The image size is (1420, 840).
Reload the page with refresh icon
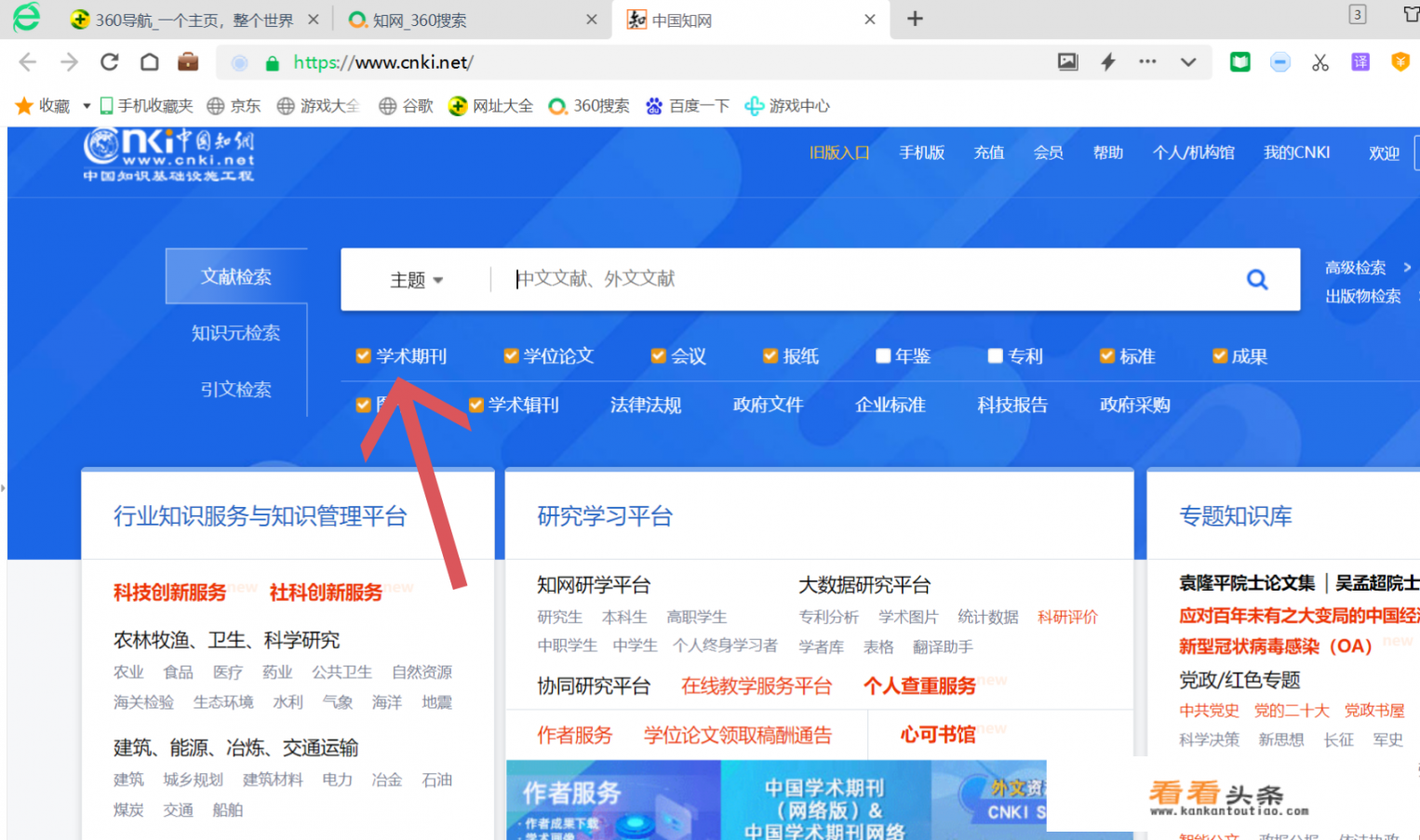(109, 62)
